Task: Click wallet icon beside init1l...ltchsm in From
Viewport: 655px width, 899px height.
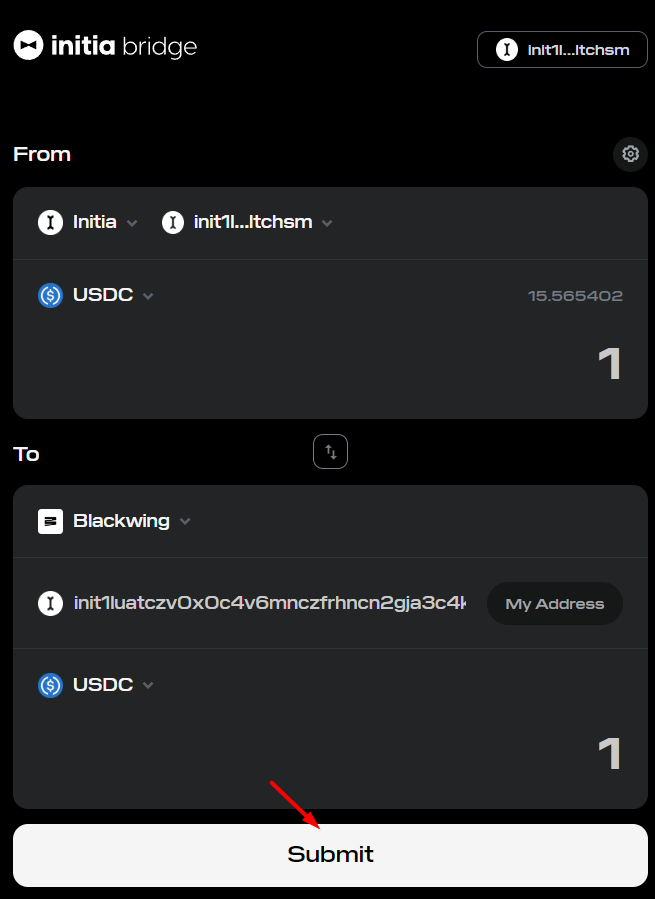Action: (x=173, y=222)
